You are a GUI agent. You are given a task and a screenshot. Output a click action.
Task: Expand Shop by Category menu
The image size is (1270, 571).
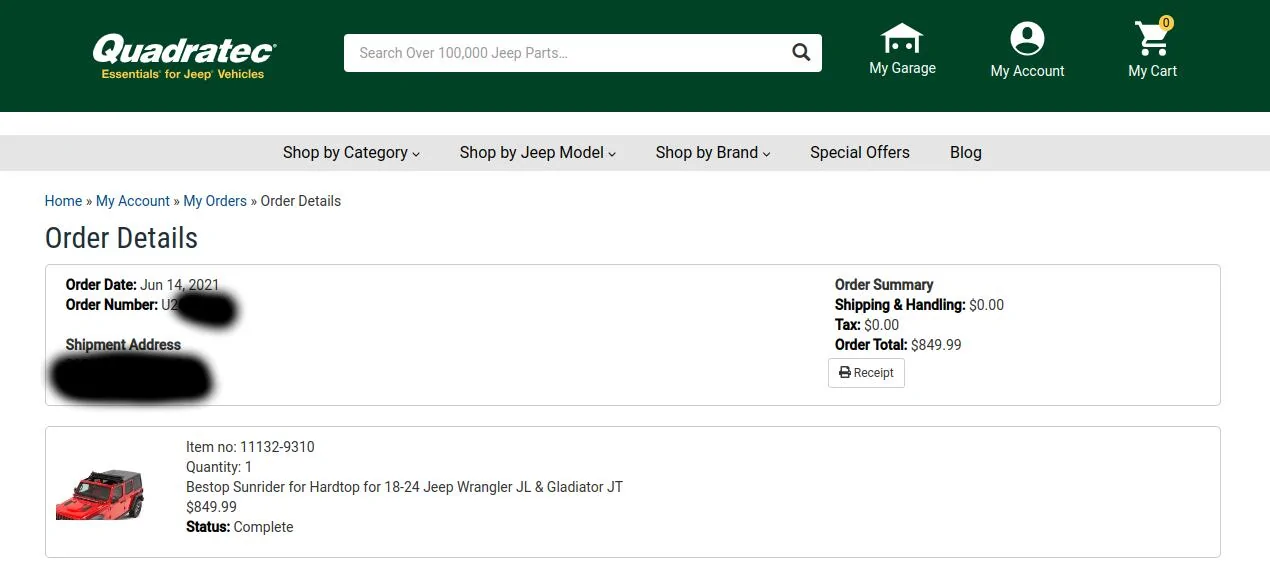tap(351, 153)
